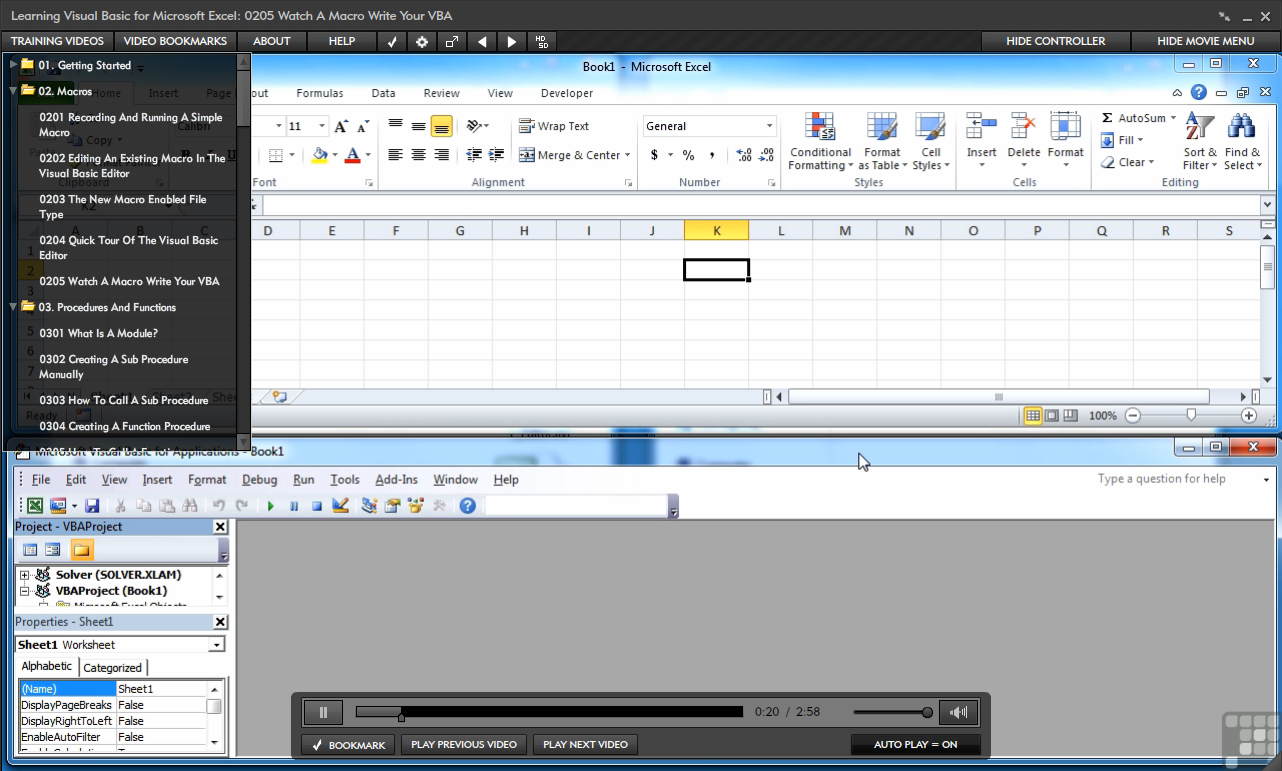Open Properties Window icon in VBA toolbar
This screenshot has height=771, width=1282.
tap(392, 506)
